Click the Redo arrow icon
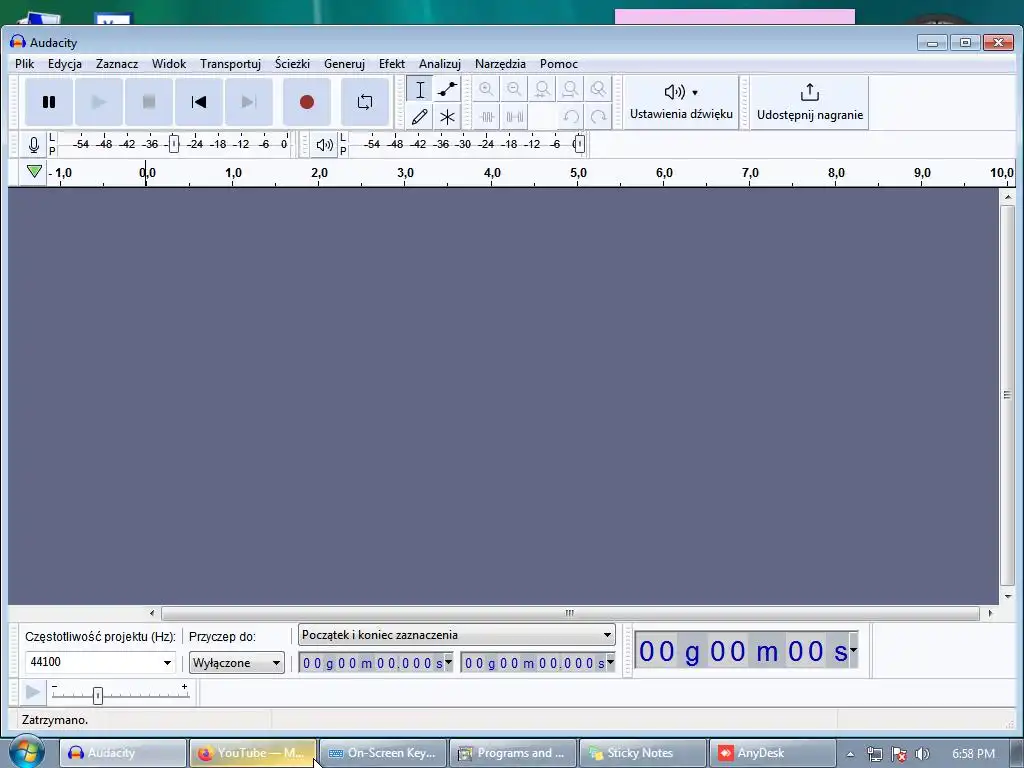Image resolution: width=1024 pixels, height=768 pixels. (x=598, y=117)
